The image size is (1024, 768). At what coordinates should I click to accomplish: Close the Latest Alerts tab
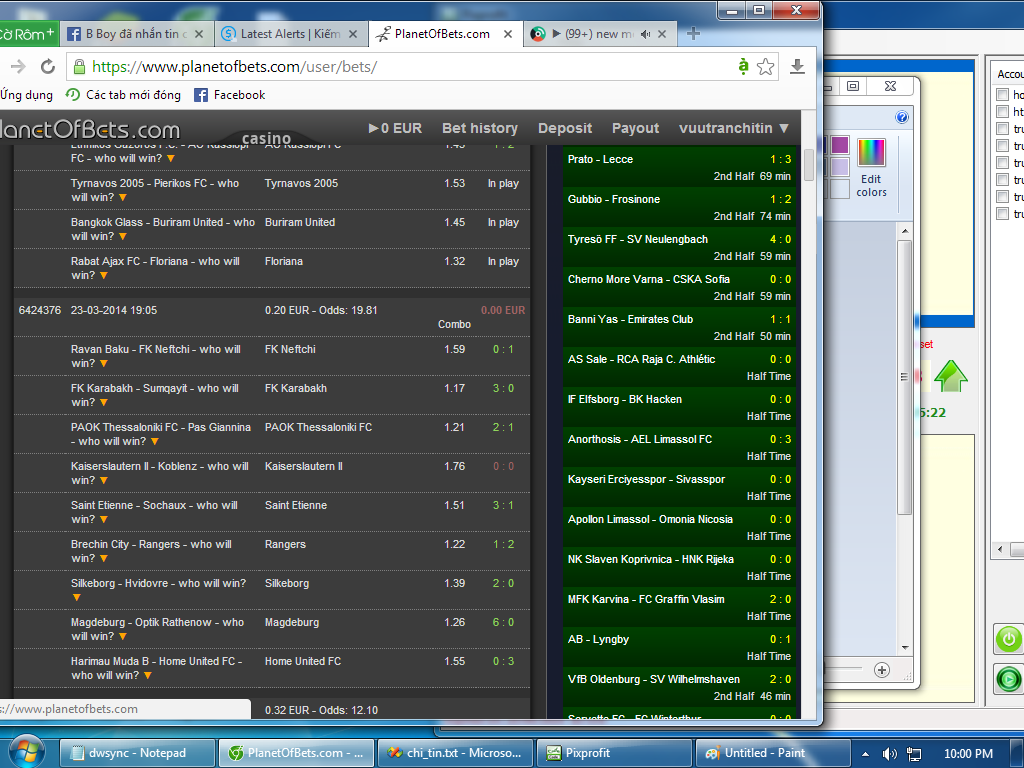[353, 34]
